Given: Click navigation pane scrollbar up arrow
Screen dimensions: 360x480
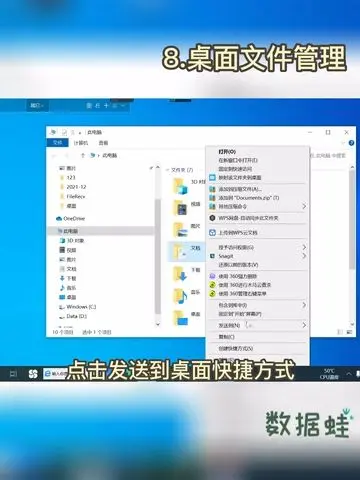Looking at the screenshot, I should click(158, 167).
